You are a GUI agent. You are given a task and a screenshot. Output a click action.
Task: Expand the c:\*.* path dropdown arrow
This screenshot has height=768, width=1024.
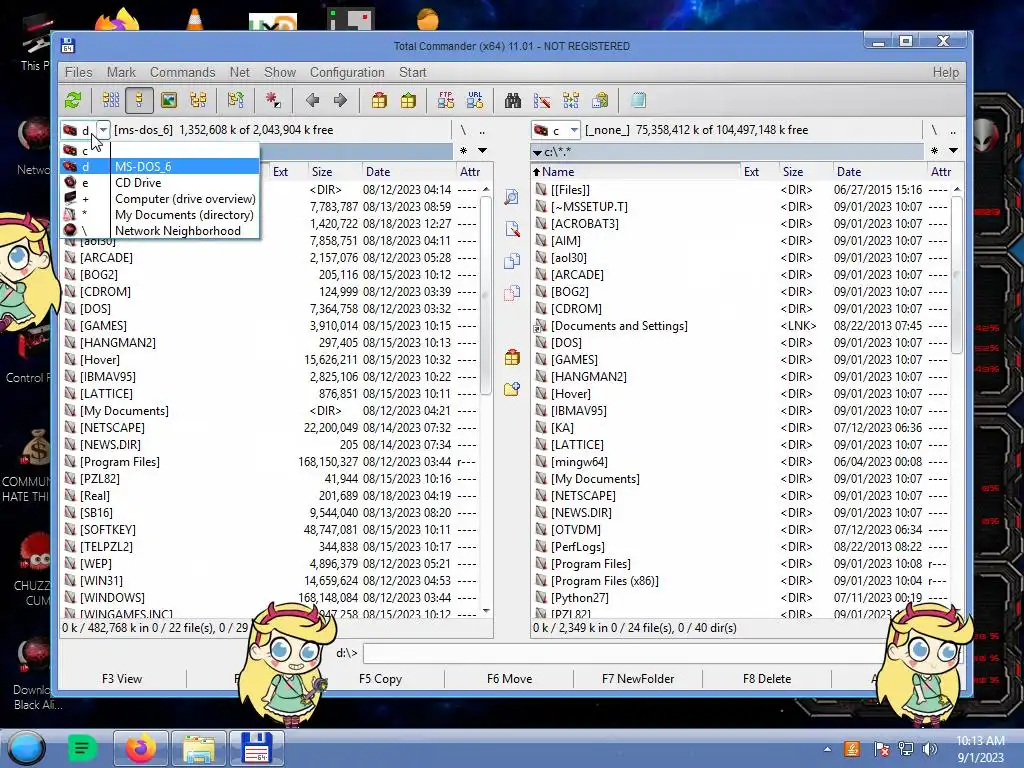click(x=537, y=152)
